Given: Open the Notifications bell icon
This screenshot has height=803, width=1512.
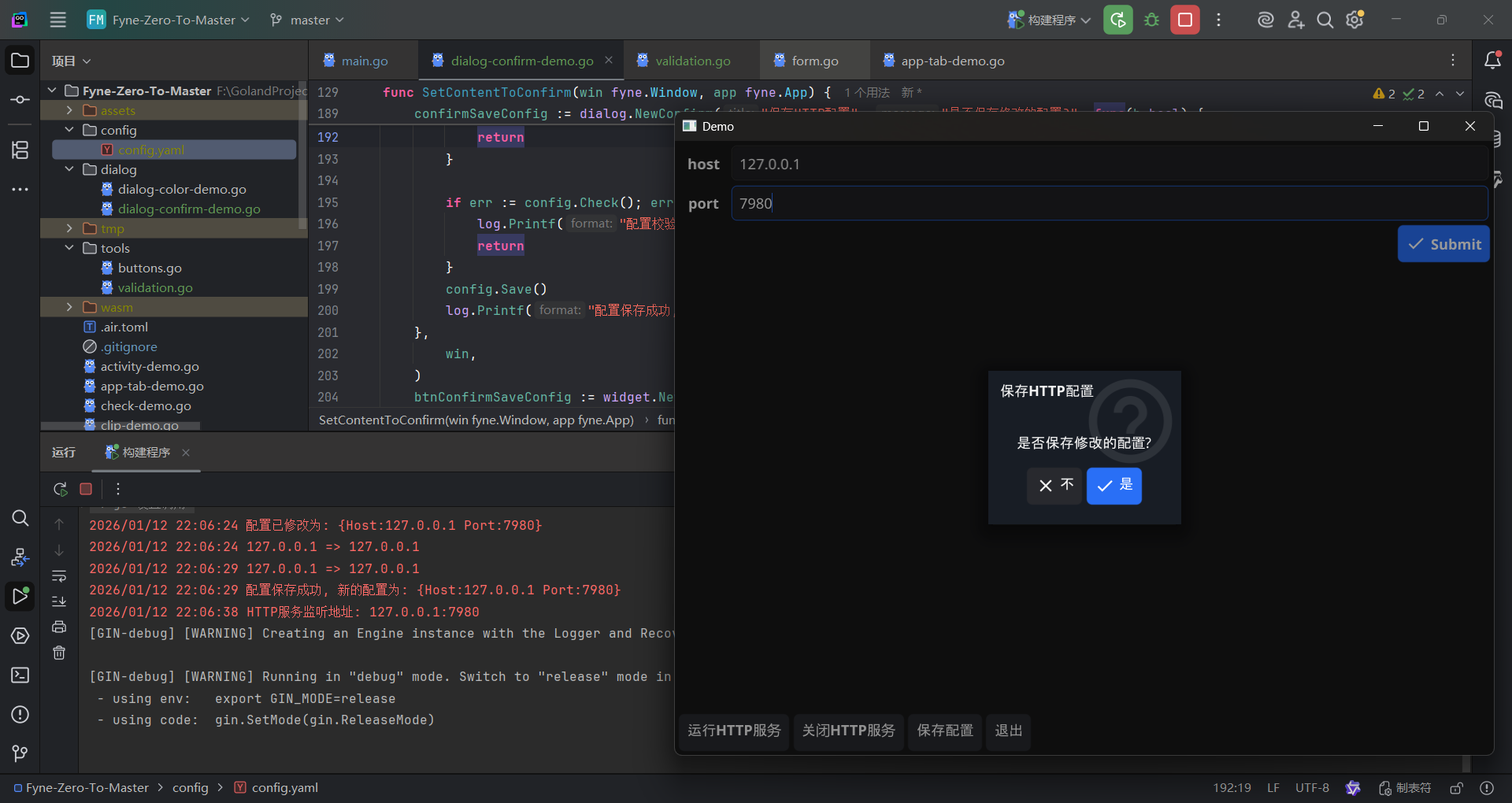Looking at the screenshot, I should click(1492, 61).
